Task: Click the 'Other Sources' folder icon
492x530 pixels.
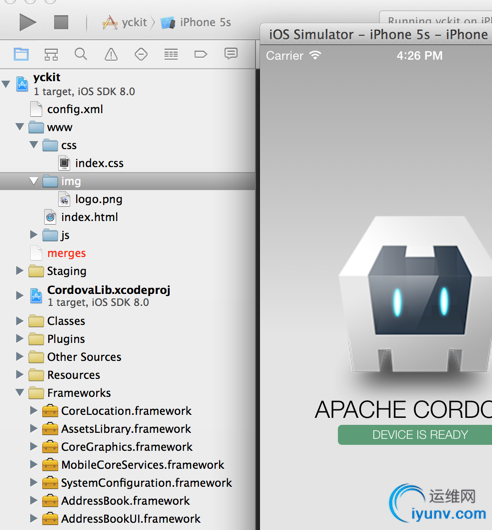Action: coord(36,357)
